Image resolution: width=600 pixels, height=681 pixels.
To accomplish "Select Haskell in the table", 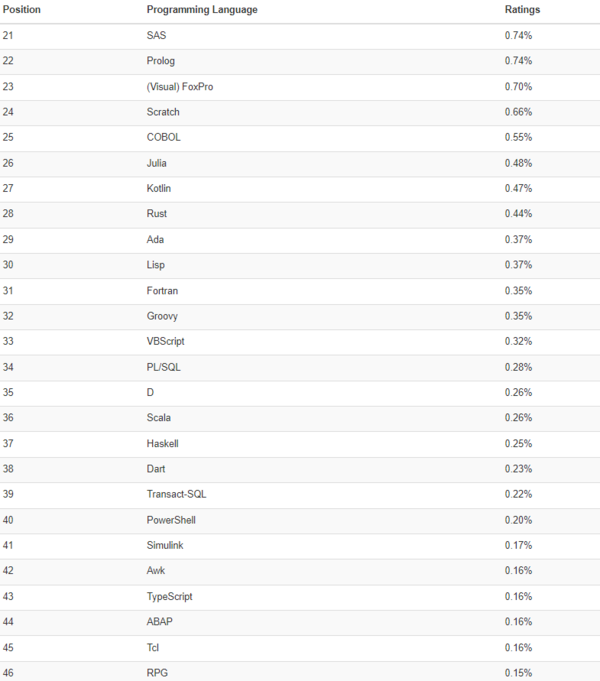I will (162, 443).
